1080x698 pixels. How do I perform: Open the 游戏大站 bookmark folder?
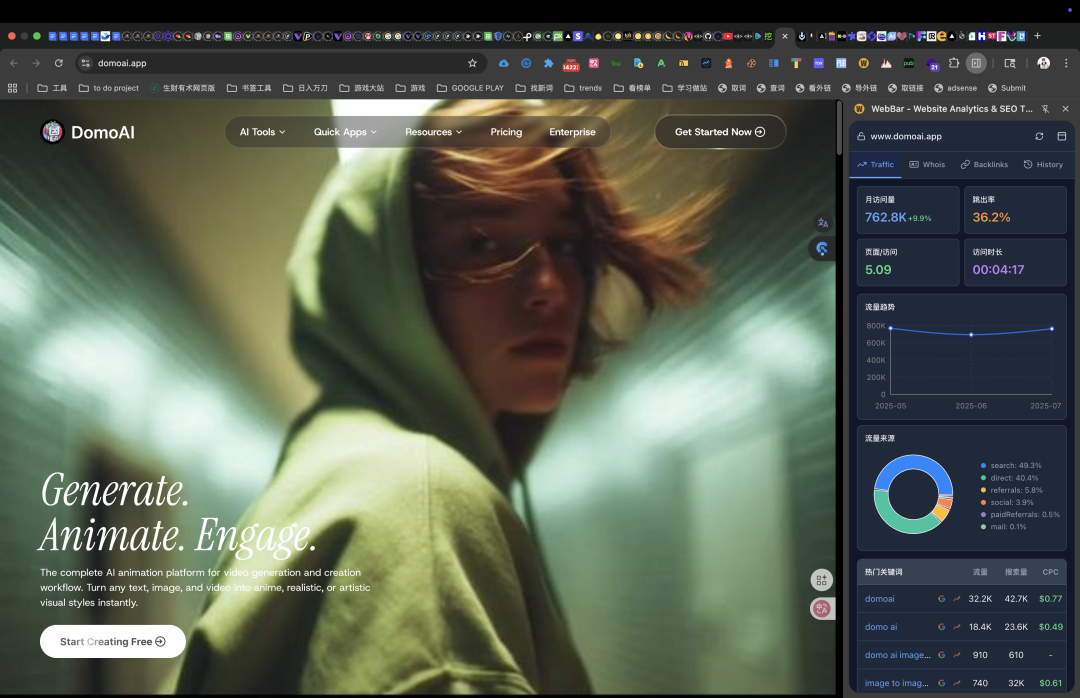[x=362, y=88]
